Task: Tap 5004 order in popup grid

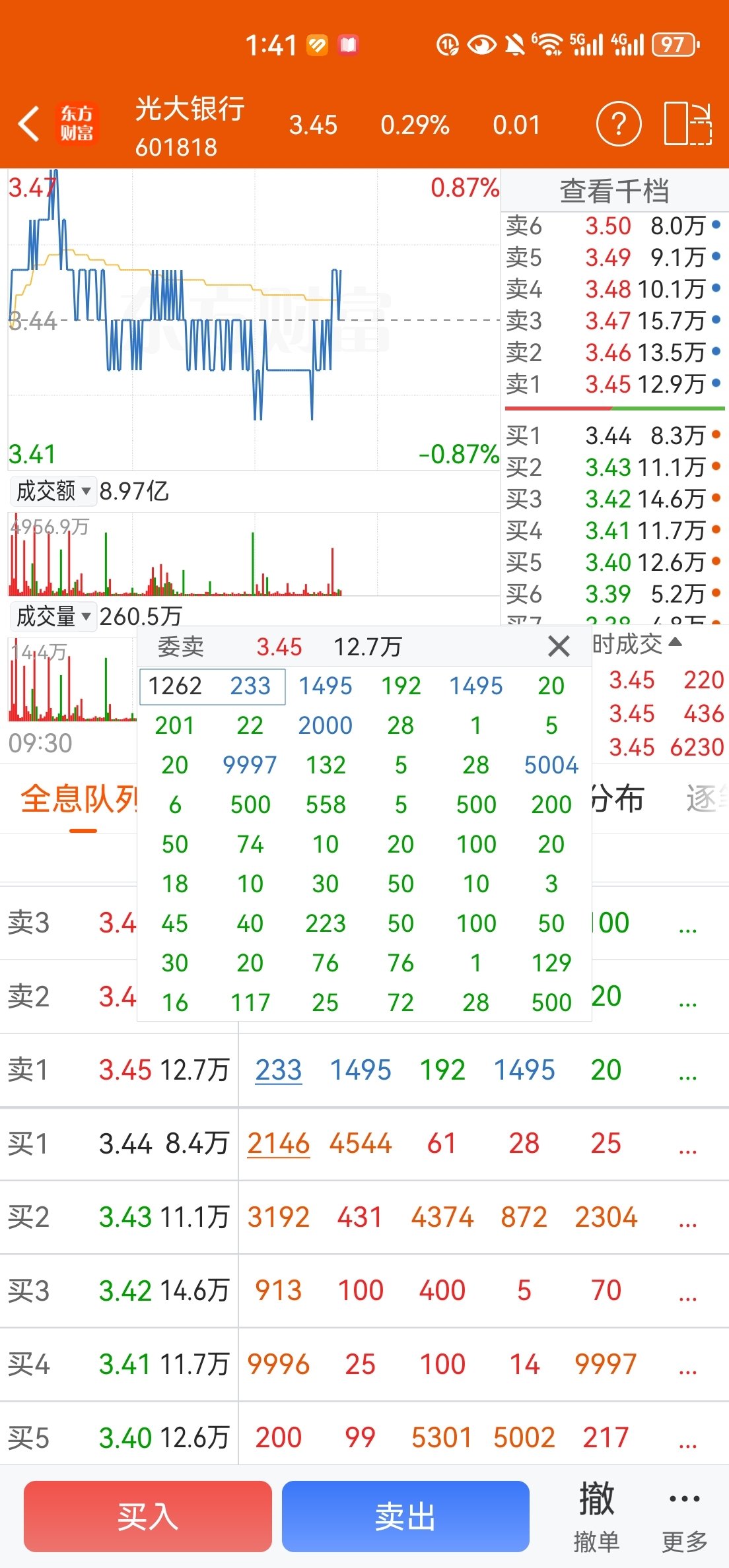Action: point(551,765)
